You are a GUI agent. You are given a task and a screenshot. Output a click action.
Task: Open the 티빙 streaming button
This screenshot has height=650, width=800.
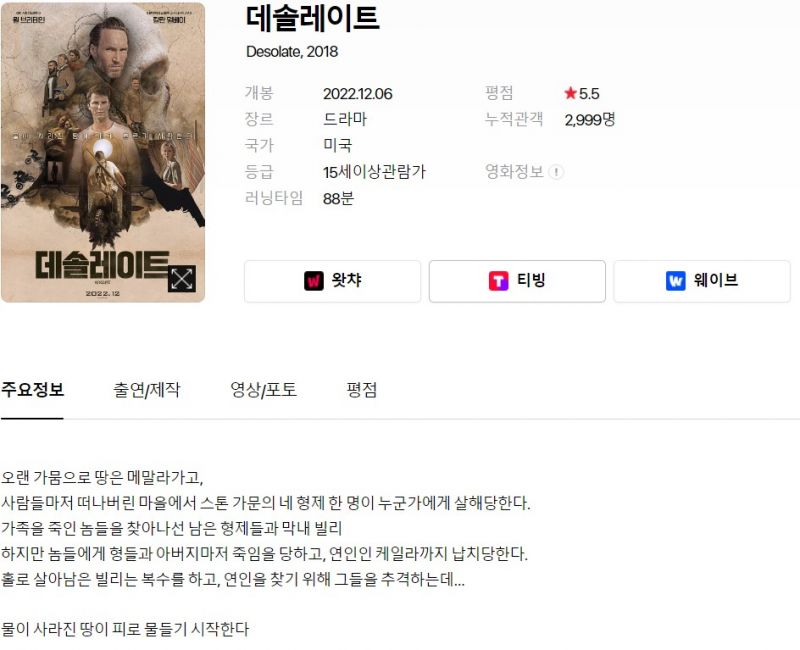[x=517, y=281]
